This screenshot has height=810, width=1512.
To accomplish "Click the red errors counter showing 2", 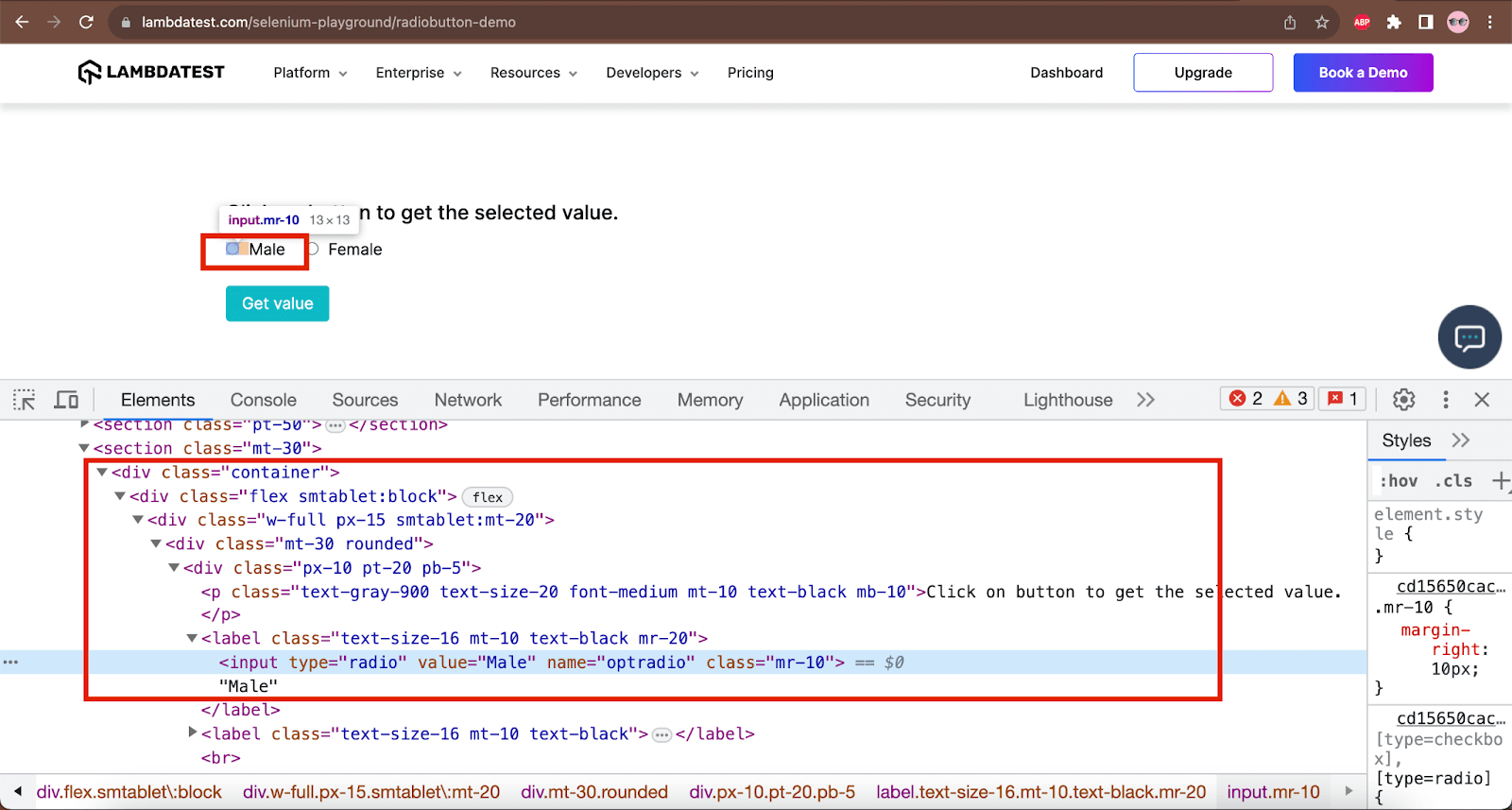I will click(x=1246, y=399).
